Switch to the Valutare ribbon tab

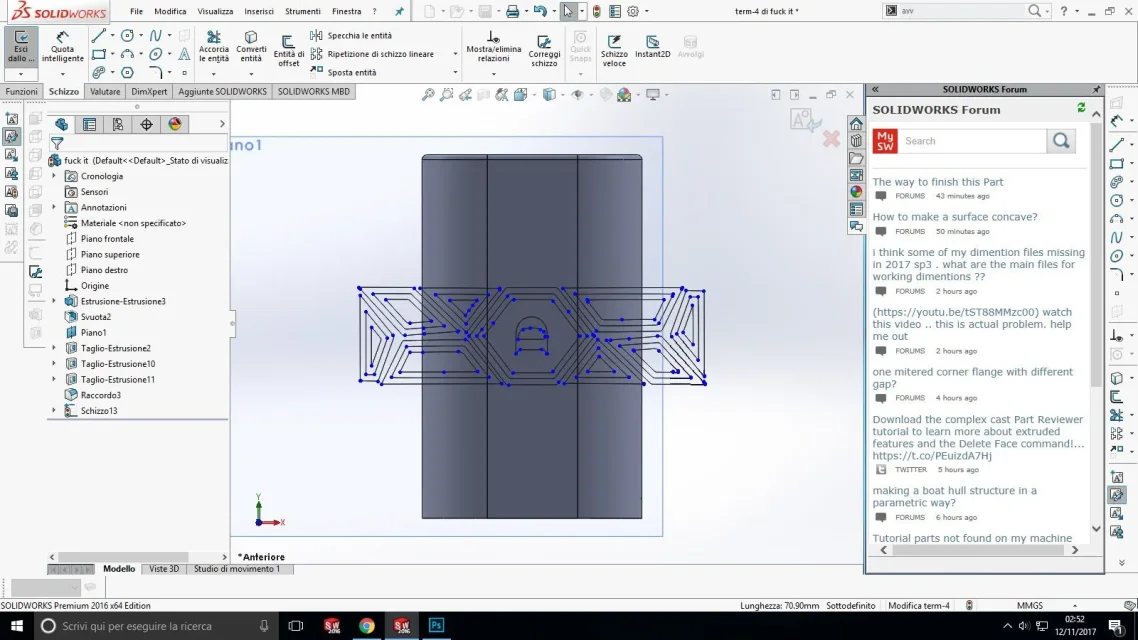click(x=105, y=91)
